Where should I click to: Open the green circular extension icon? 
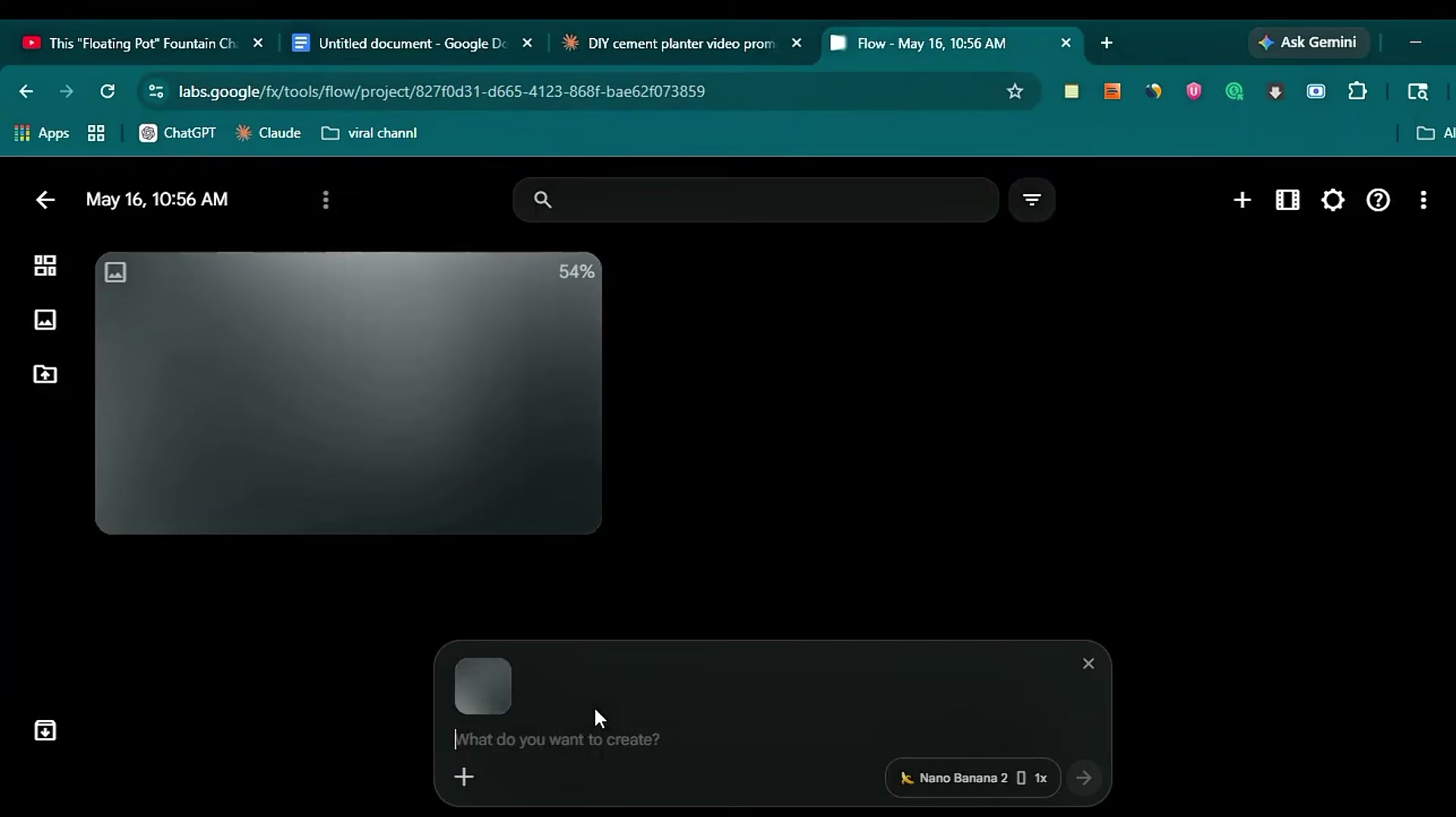coord(1235,92)
